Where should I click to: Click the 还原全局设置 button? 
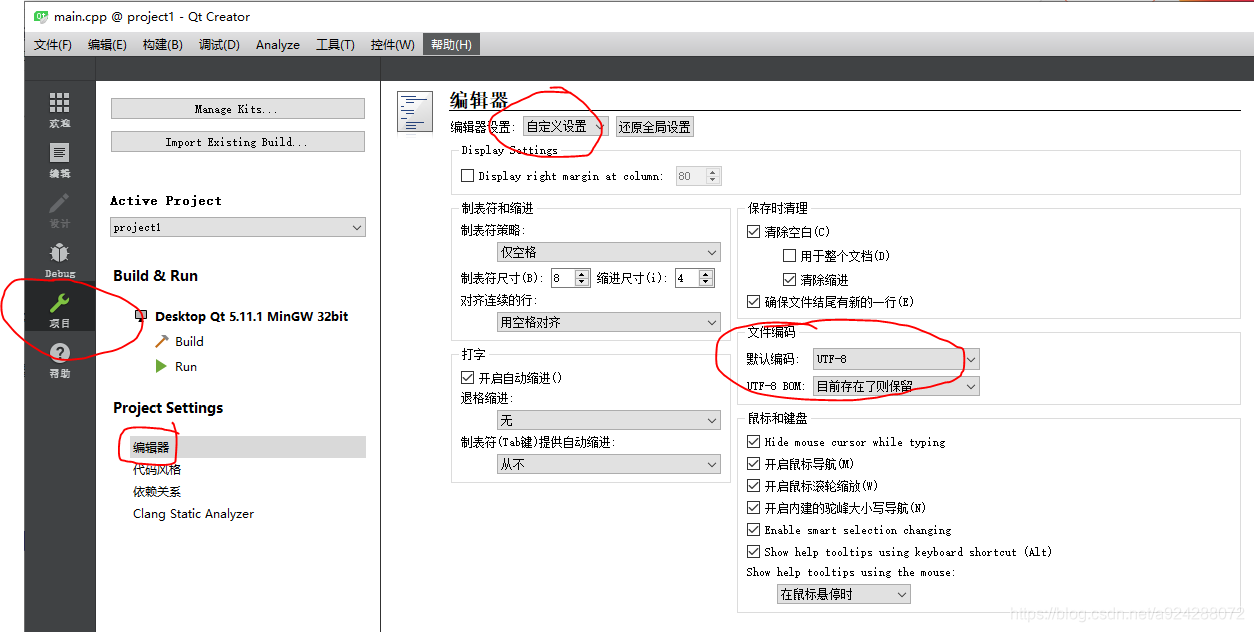click(655, 127)
